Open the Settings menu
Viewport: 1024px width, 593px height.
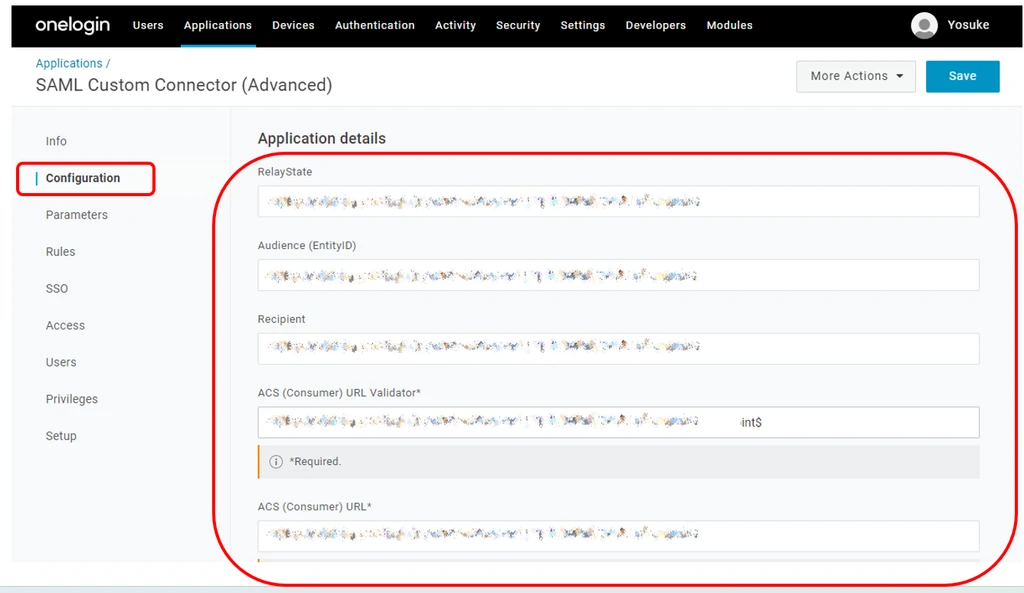[x=583, y=25]
